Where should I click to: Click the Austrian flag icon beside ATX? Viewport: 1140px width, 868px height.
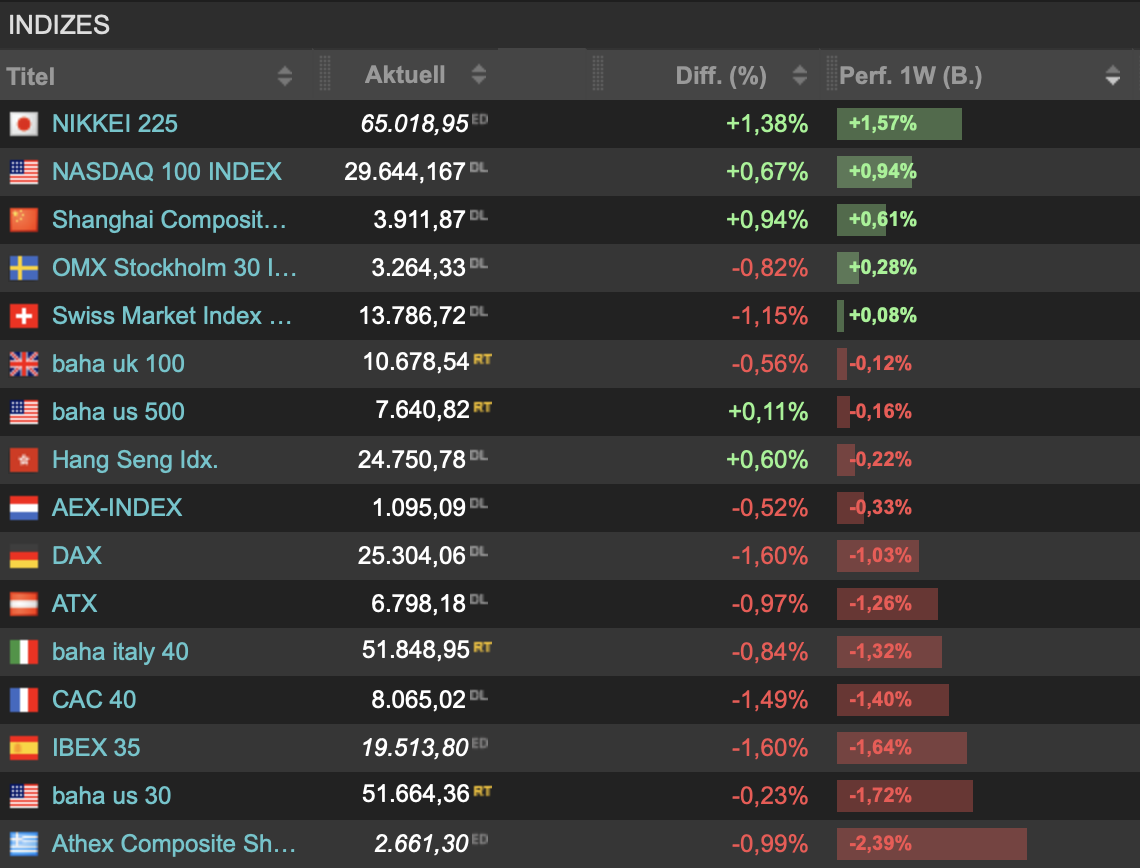click(x=23, y=604)
